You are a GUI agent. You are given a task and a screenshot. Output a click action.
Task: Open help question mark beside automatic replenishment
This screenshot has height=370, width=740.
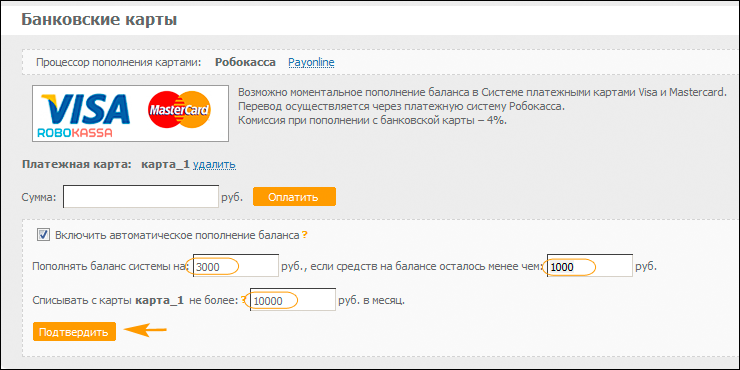point(305,235)
